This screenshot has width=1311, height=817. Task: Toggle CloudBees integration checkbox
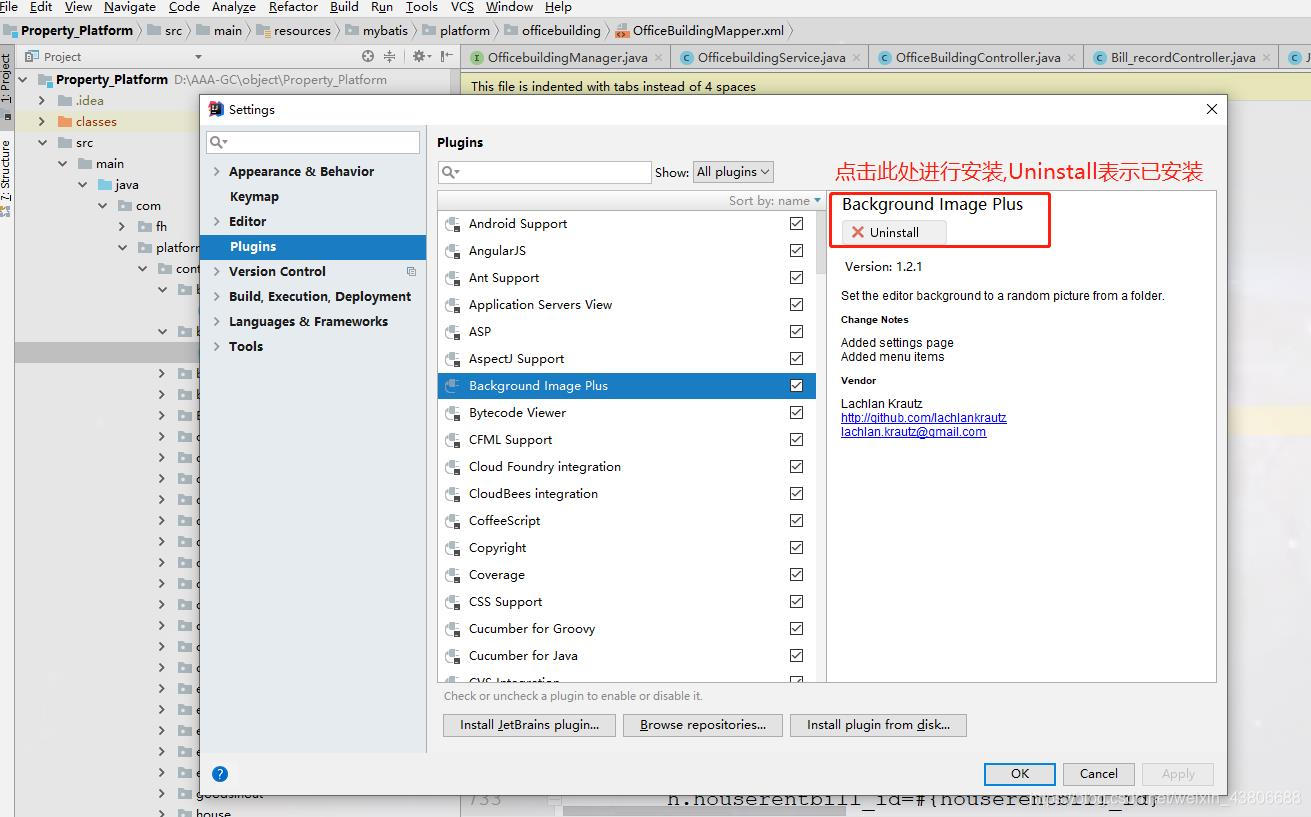click(x=796, y=494)
